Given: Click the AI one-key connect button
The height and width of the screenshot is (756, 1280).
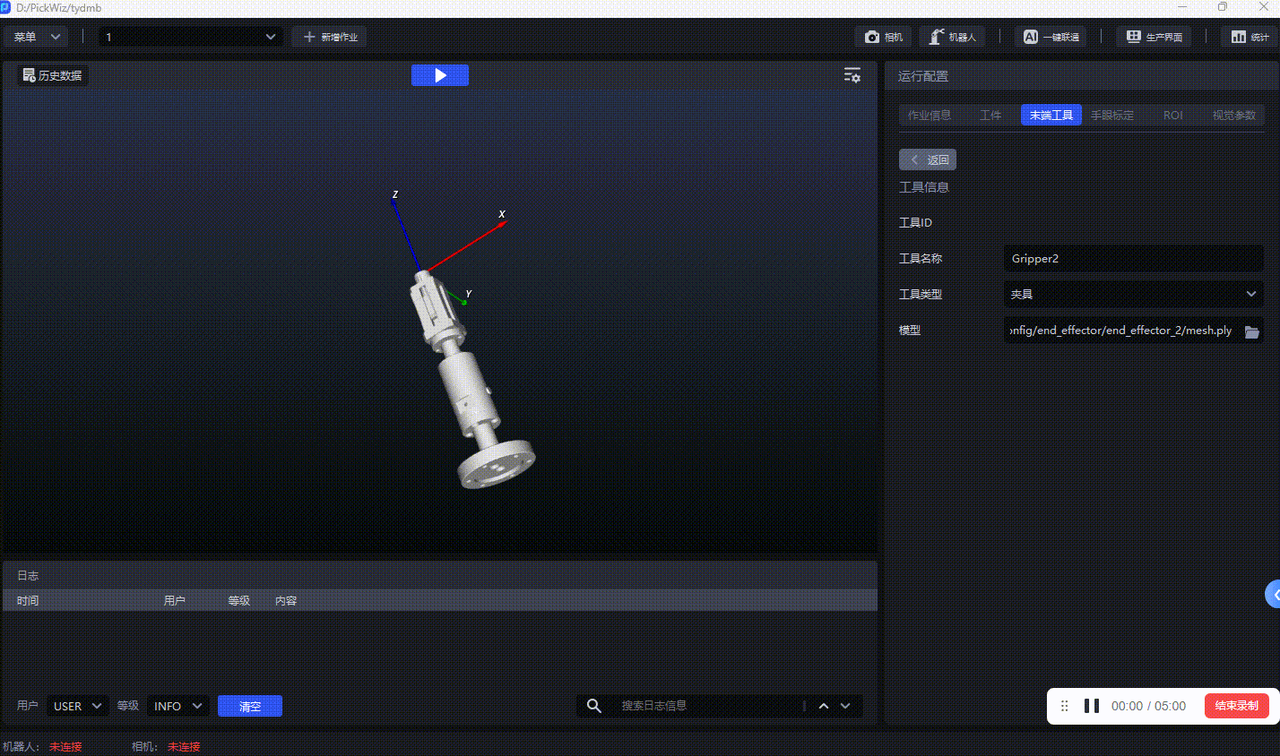Looking at the screenshot, I should [1050, 37].
